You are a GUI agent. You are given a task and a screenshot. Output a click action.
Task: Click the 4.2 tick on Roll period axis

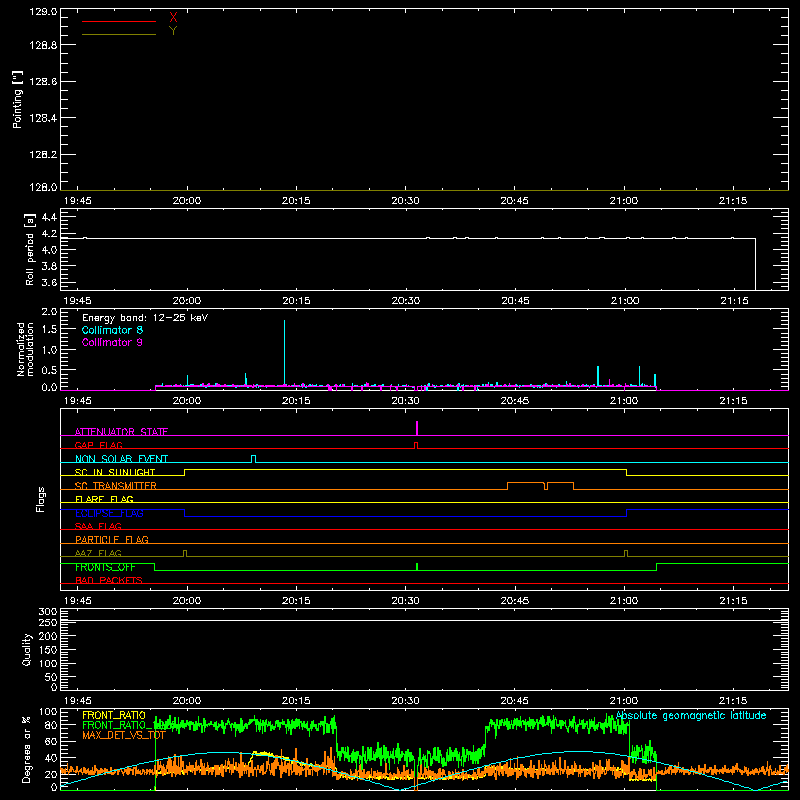(x=49, y=234)
